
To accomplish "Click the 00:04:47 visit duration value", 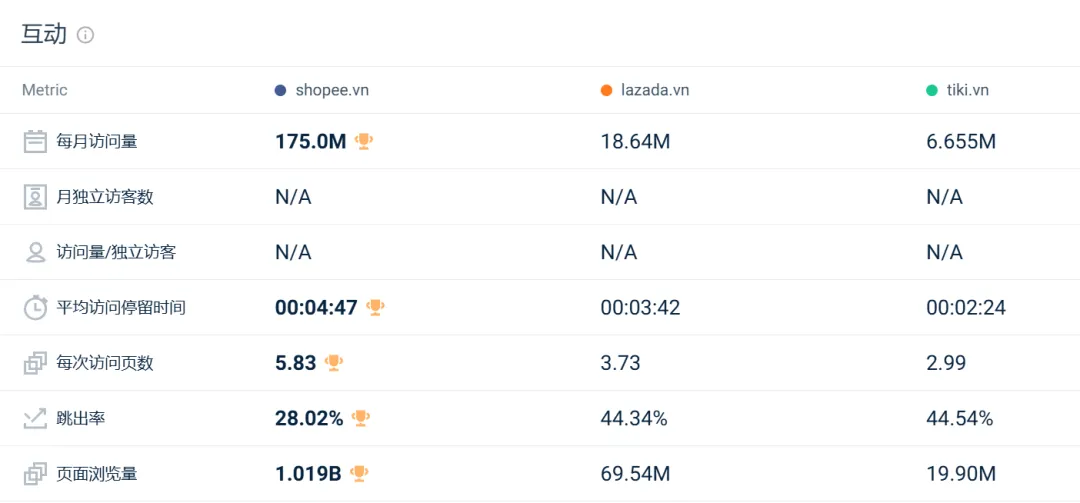I will point(316,307).
